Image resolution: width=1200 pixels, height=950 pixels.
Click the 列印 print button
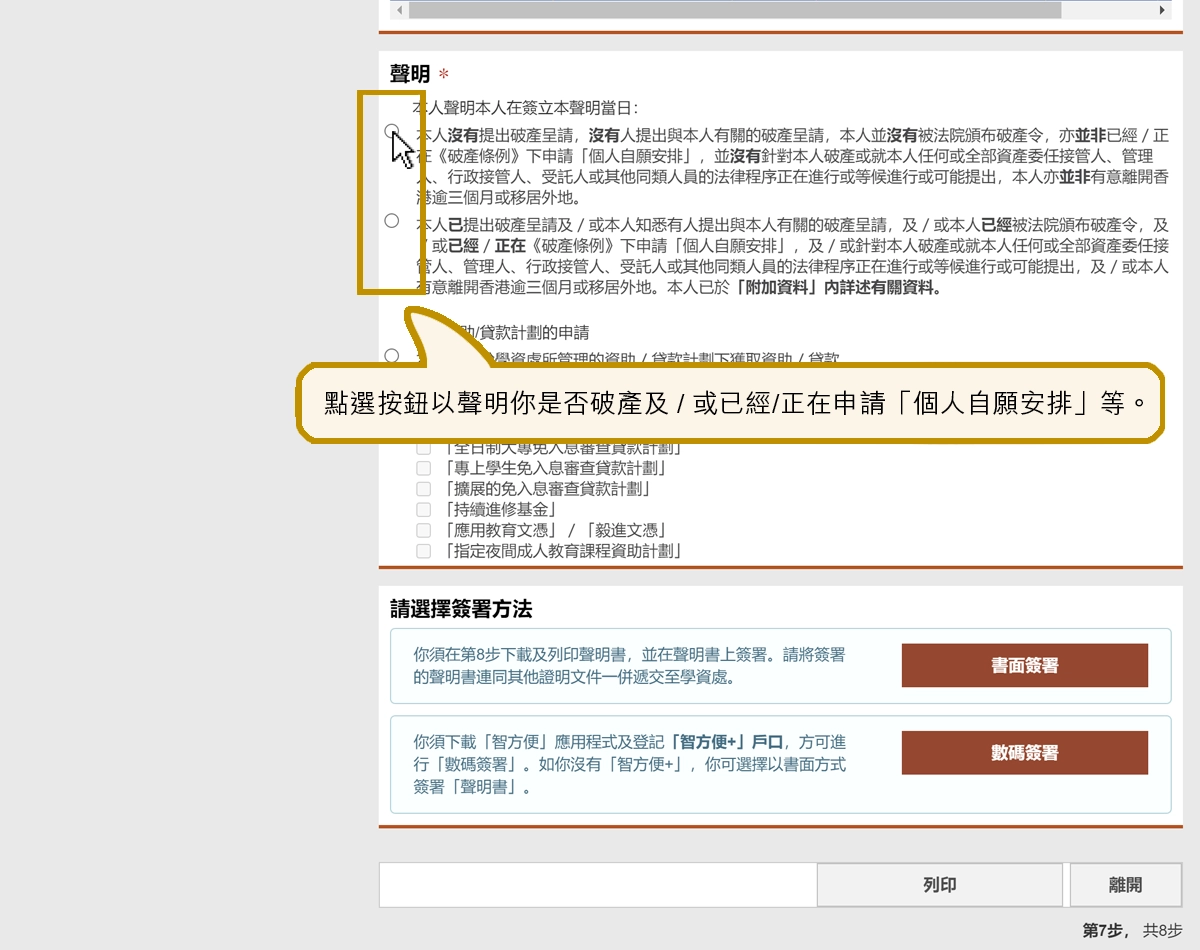click(940, 885)
